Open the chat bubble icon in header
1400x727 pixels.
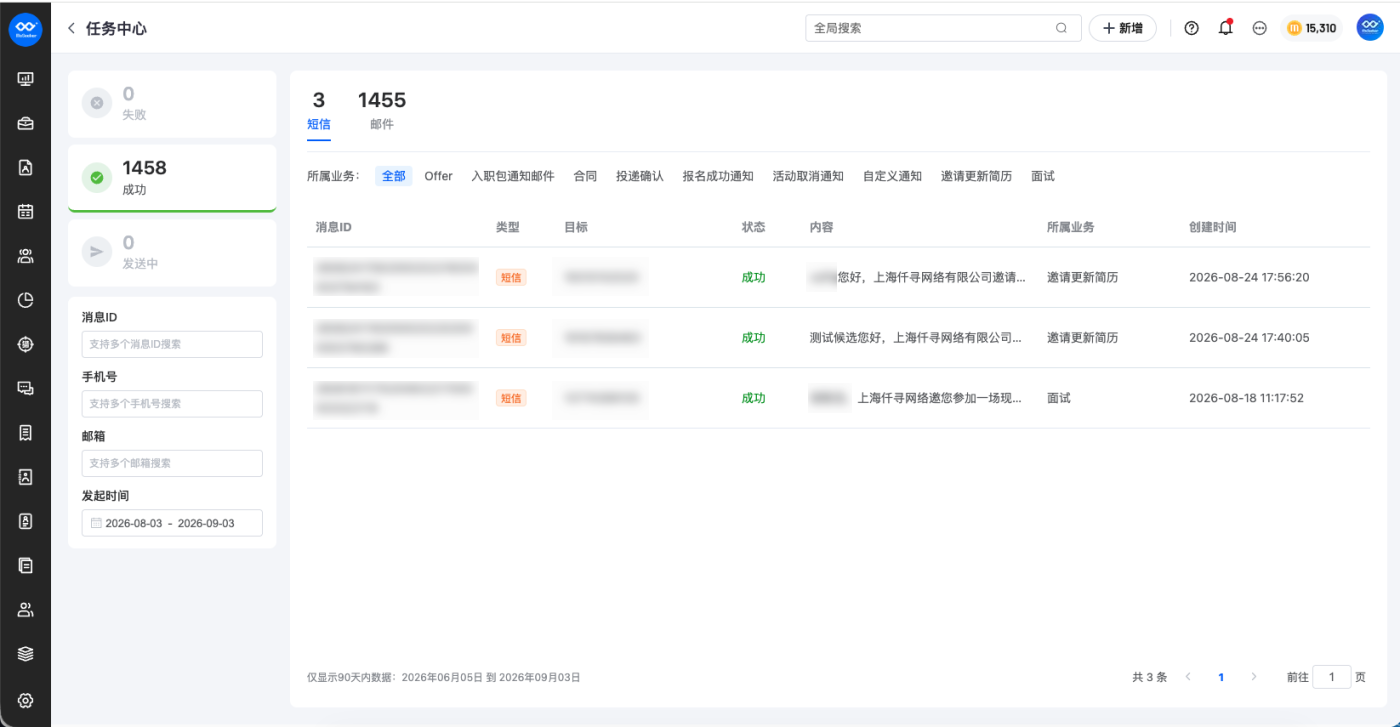pyautogui.click(x=1259, y=28)
